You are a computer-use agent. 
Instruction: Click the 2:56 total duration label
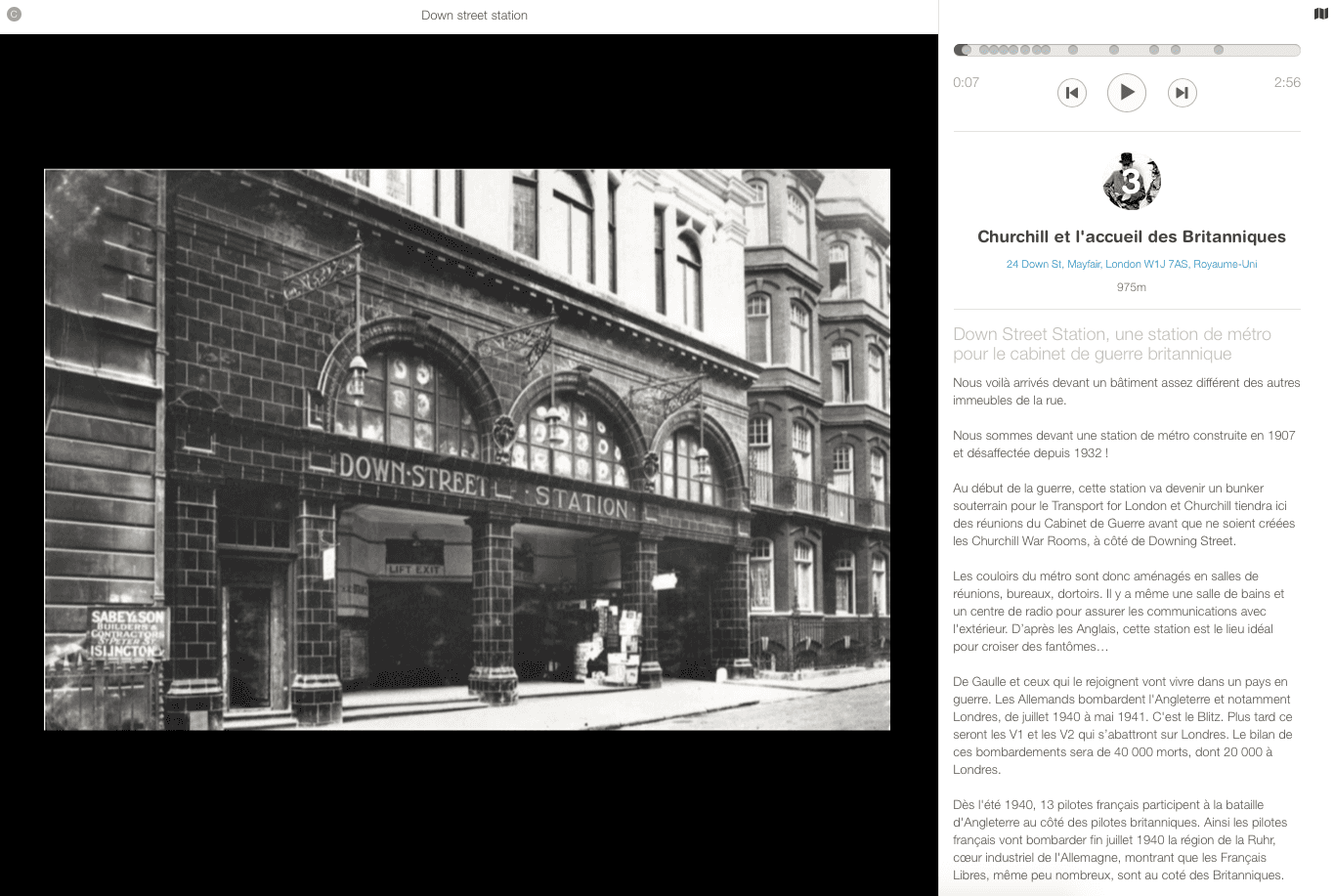[x=1286, y=82]
